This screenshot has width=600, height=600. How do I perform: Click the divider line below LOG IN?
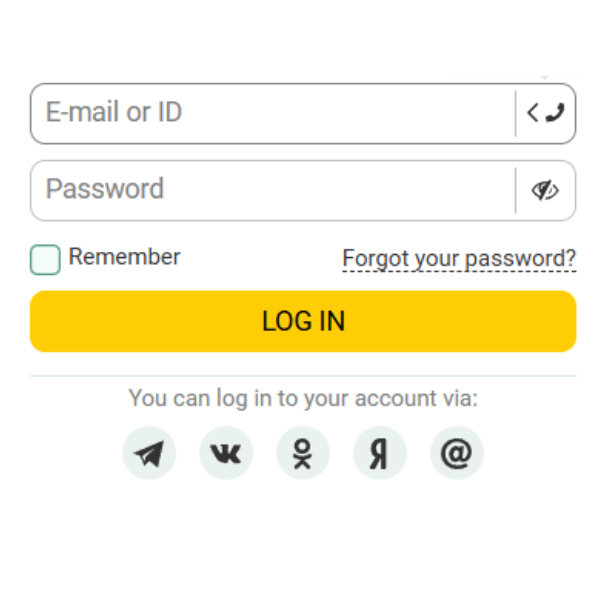click(x=303, y=376)
